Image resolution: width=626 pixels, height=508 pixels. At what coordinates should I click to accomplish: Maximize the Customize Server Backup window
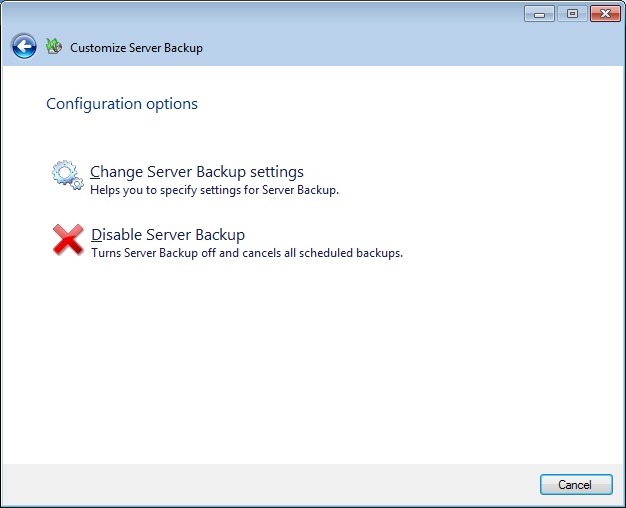[x=571, y=14]
